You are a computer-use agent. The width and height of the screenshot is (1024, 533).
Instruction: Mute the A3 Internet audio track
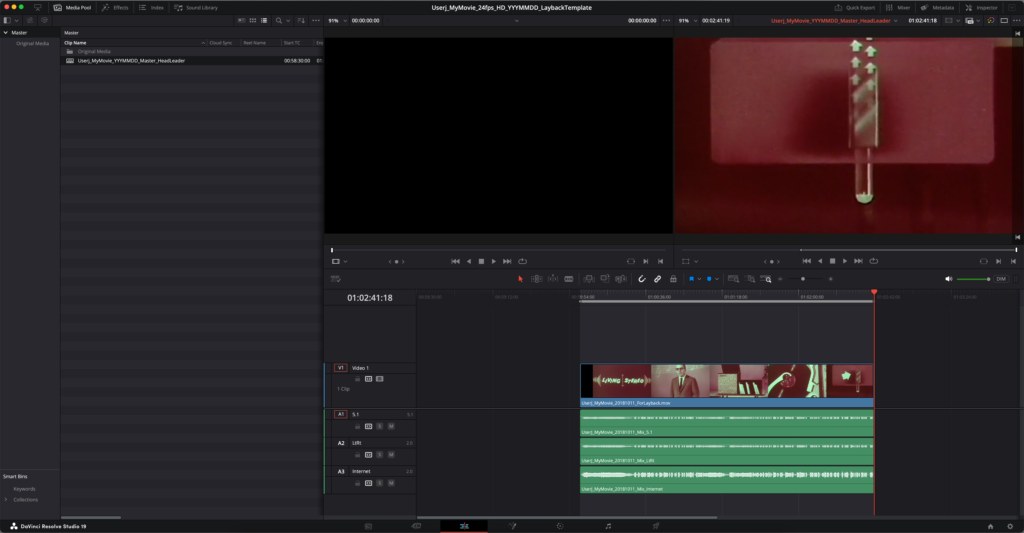391,483
